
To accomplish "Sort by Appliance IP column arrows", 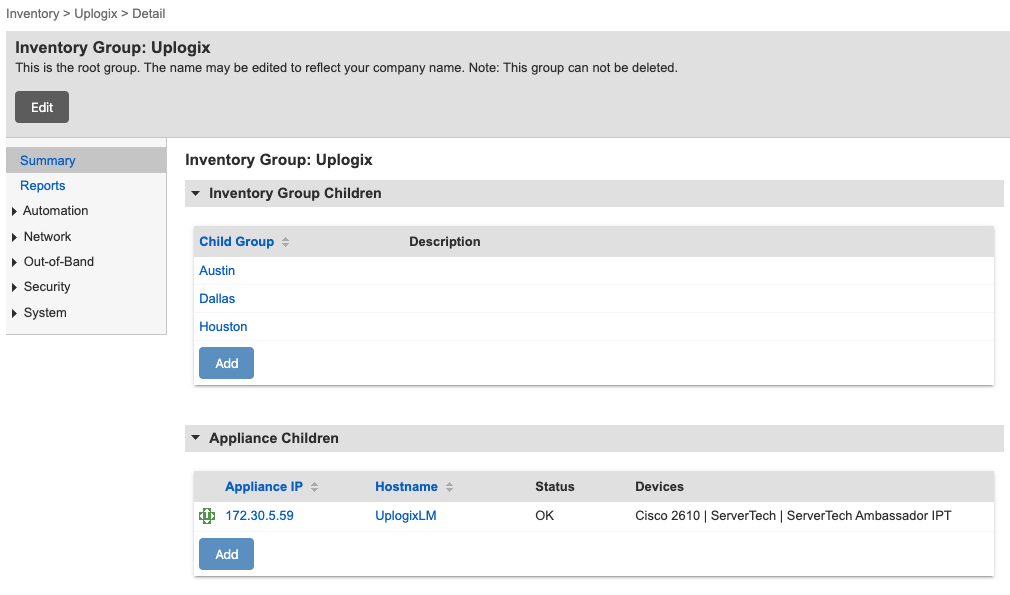I will coord(314,487).
